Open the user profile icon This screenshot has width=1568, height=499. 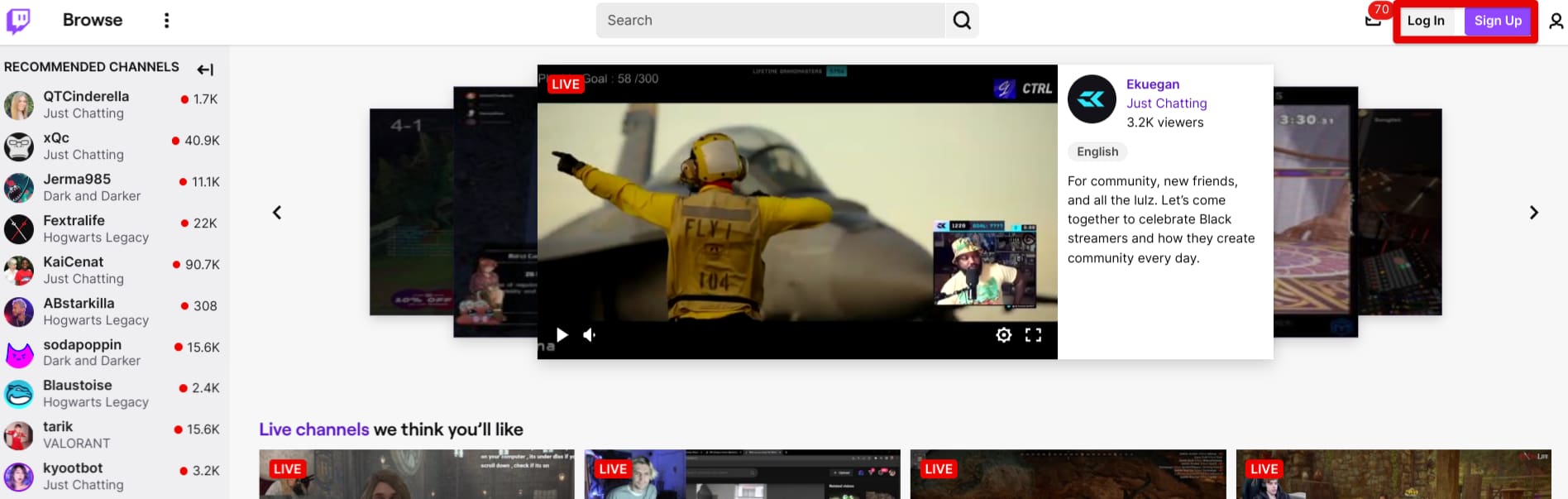click(1556, 21)
